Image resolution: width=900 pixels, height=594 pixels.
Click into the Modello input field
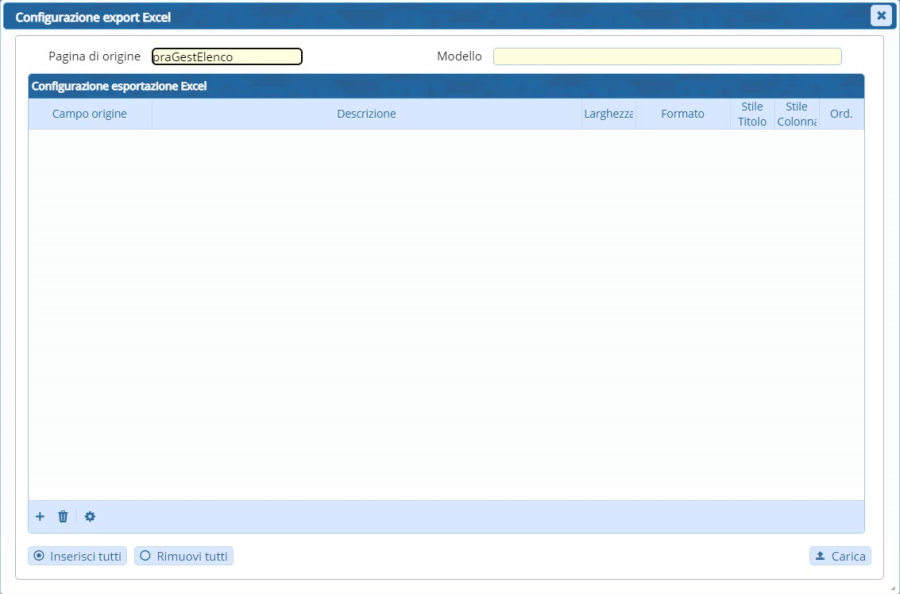point(667,57)
